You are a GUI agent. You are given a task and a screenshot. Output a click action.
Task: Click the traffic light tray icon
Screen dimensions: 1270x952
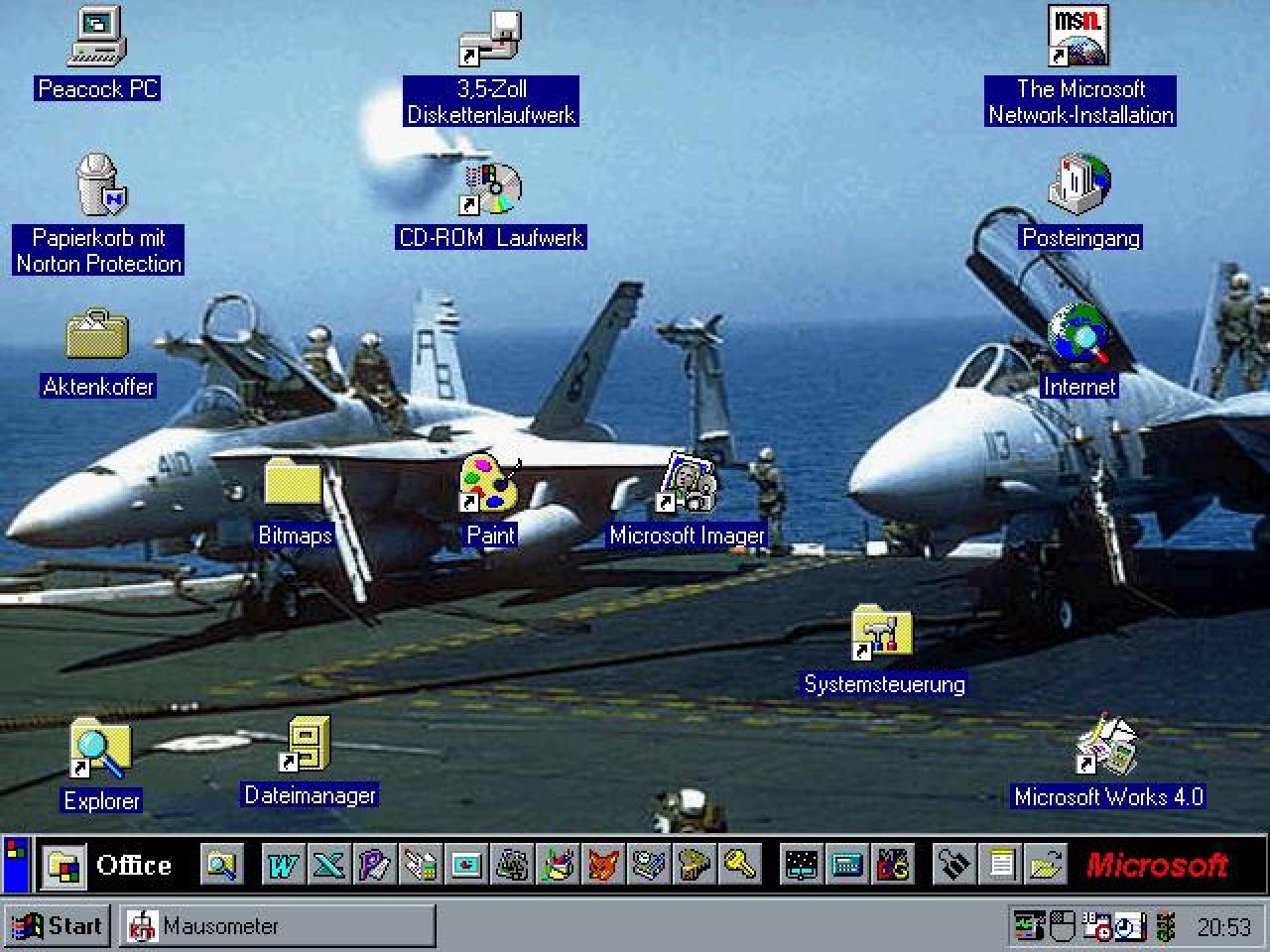(x=1165, y=926)
